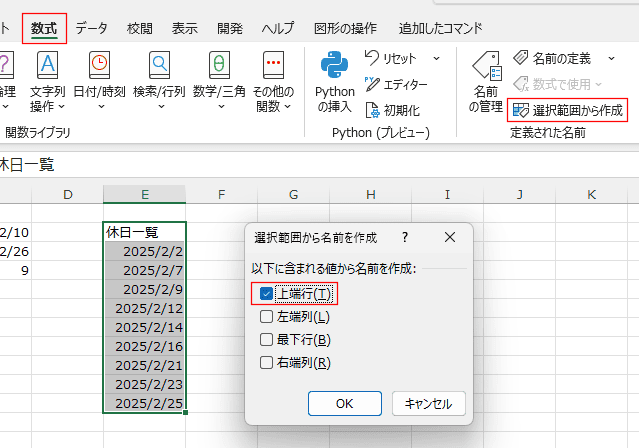Check the Right column (右端列) checkbox
639x448 pixels.
coord(266,363)
